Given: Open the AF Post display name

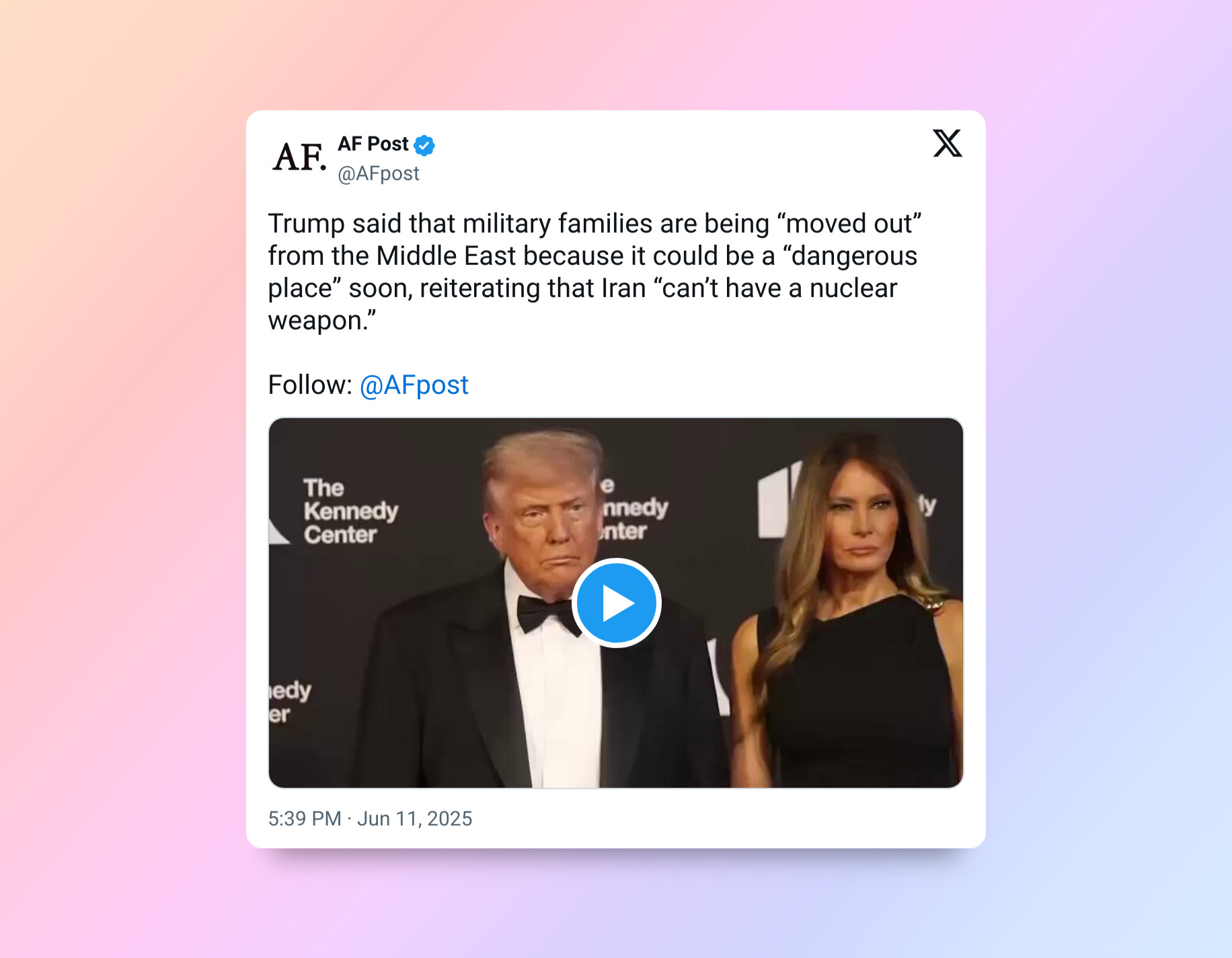Looking at the screenshot, I should 373,144.
